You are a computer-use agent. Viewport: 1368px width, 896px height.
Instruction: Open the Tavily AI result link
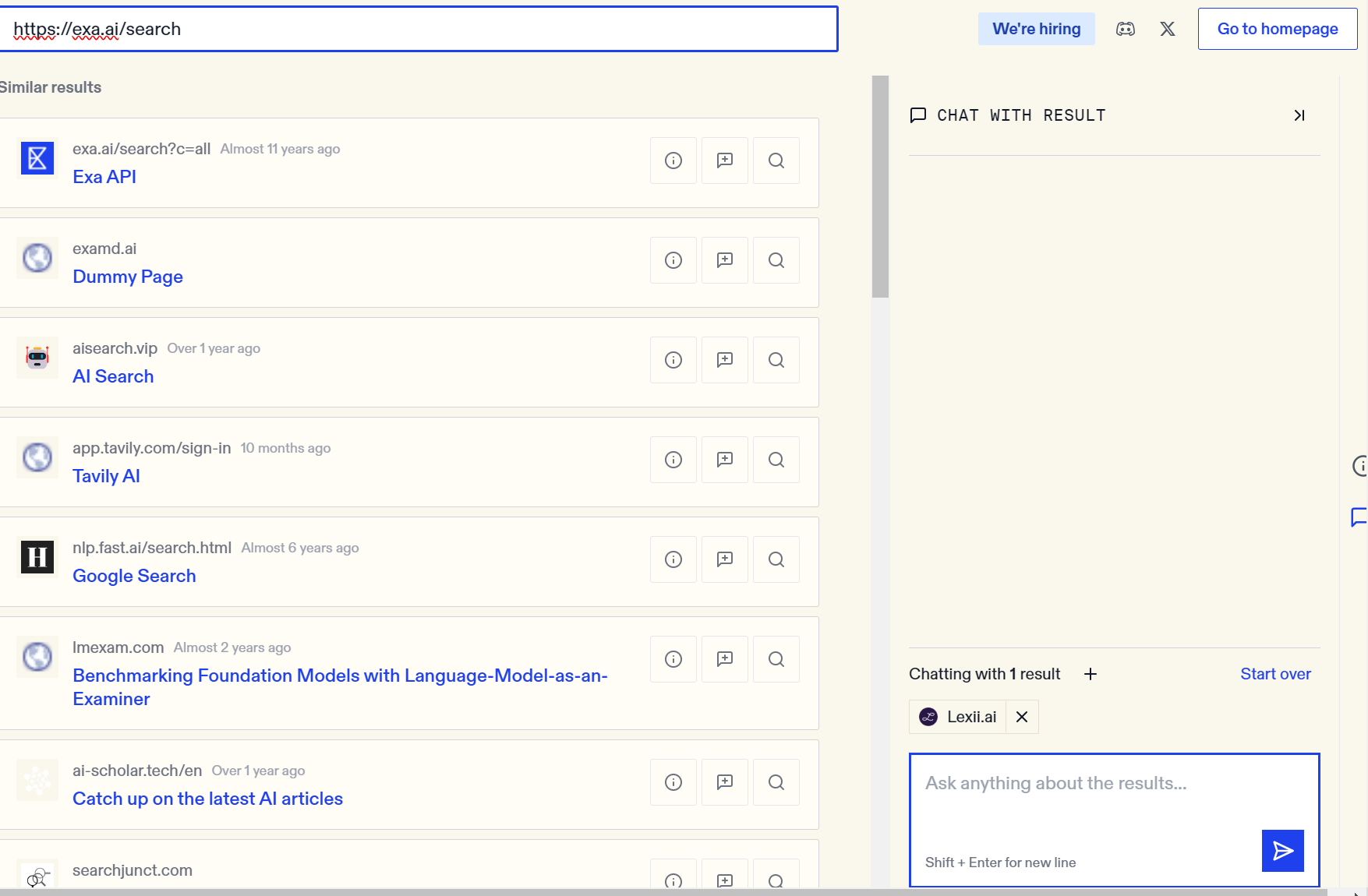[106, 476]
